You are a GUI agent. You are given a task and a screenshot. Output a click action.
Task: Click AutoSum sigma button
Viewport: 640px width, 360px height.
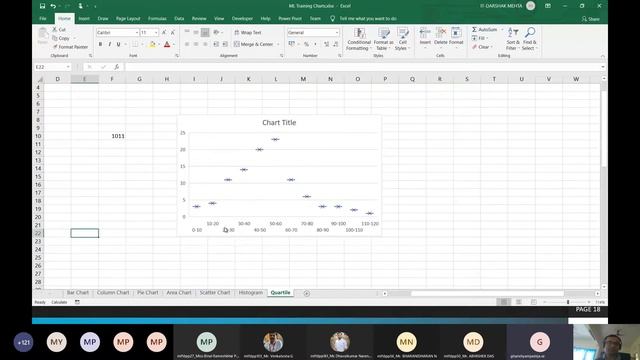point(484,29)
